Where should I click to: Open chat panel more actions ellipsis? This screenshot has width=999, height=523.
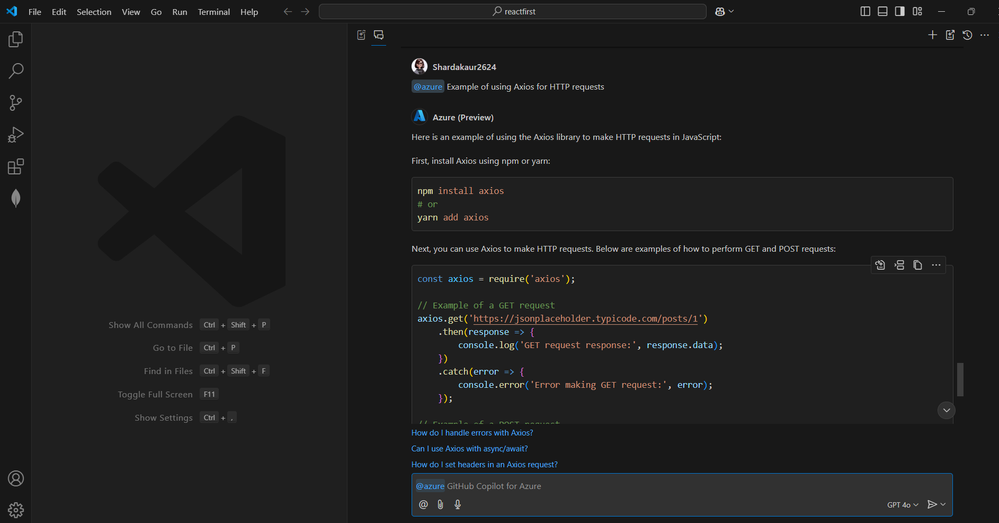tap(984, 35)
